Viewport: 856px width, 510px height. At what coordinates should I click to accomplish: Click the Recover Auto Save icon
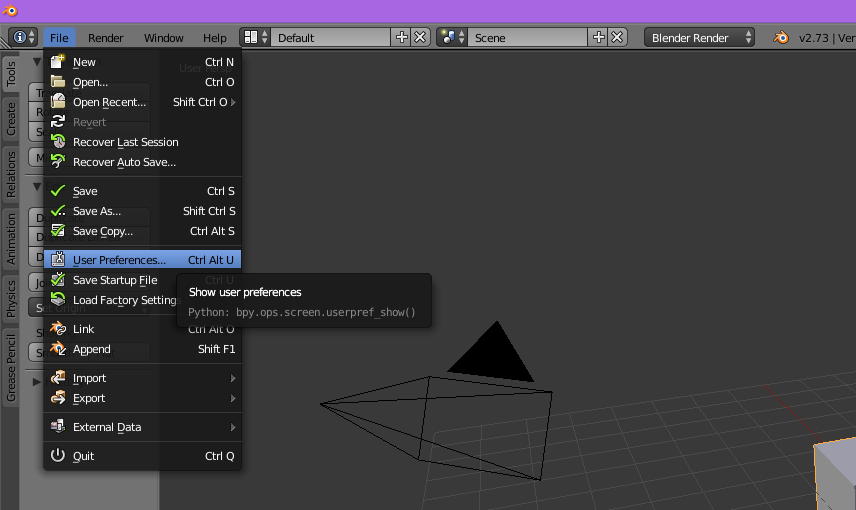pyautogui.click(x=58, y=162)
